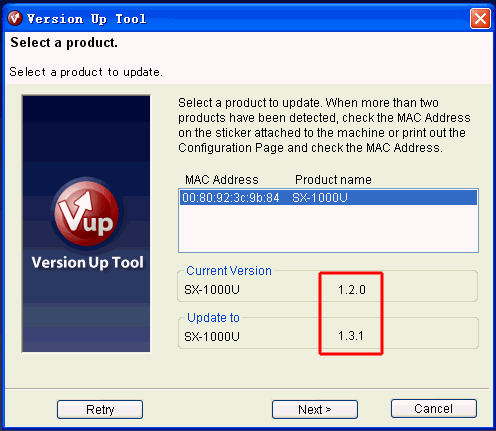Click the MAC Address column header
This screenshot has height=431, width=496.
[x=222, y=180]
